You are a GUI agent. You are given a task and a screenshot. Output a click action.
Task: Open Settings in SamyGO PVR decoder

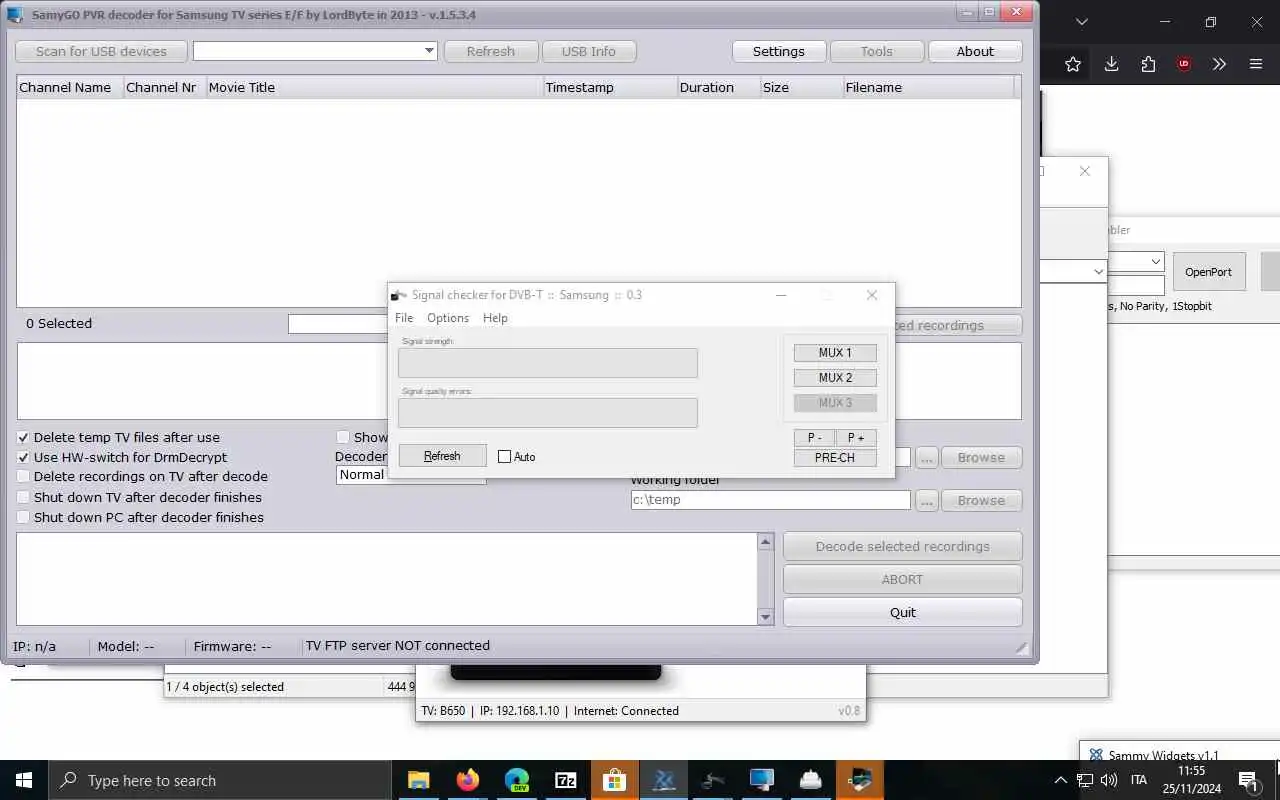click(x=778, y=51)
